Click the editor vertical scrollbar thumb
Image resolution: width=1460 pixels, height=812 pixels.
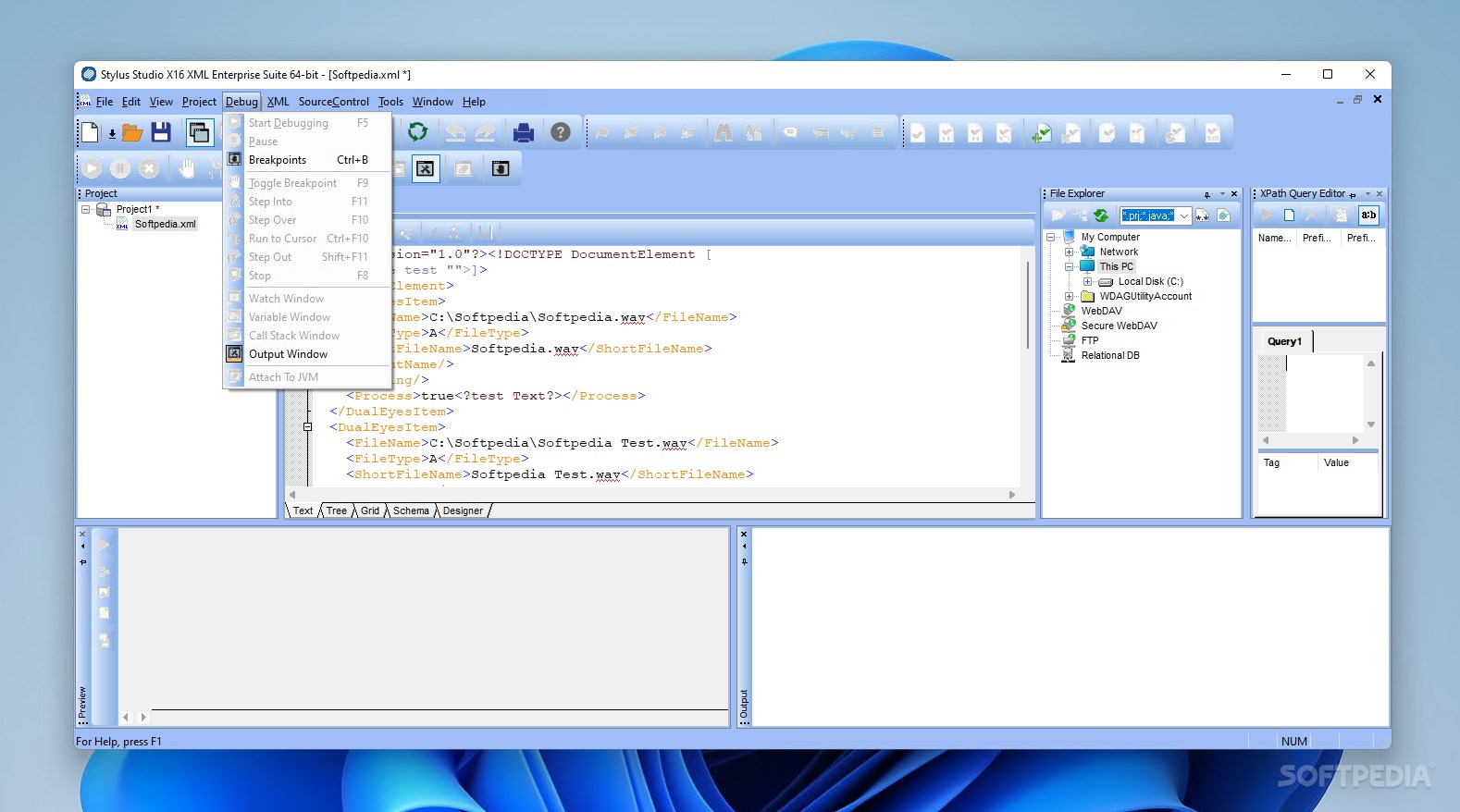point(1028,305)
